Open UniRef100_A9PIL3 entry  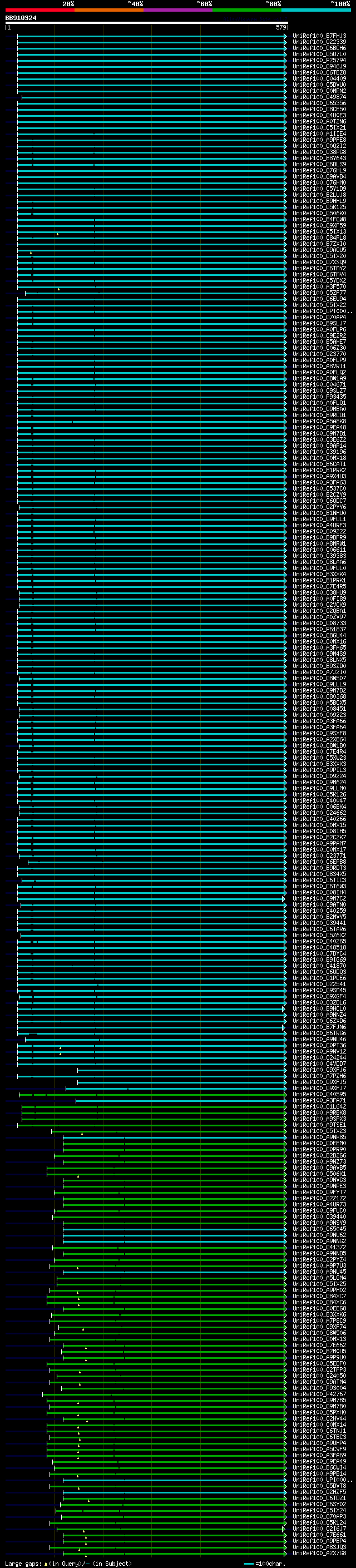[x=319, y=770]
